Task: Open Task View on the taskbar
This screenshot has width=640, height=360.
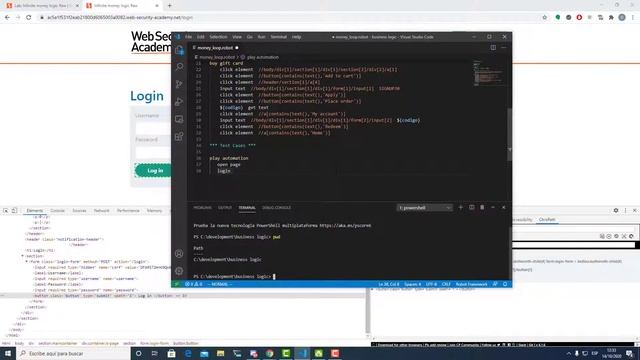Action: [x=155, y=353]
